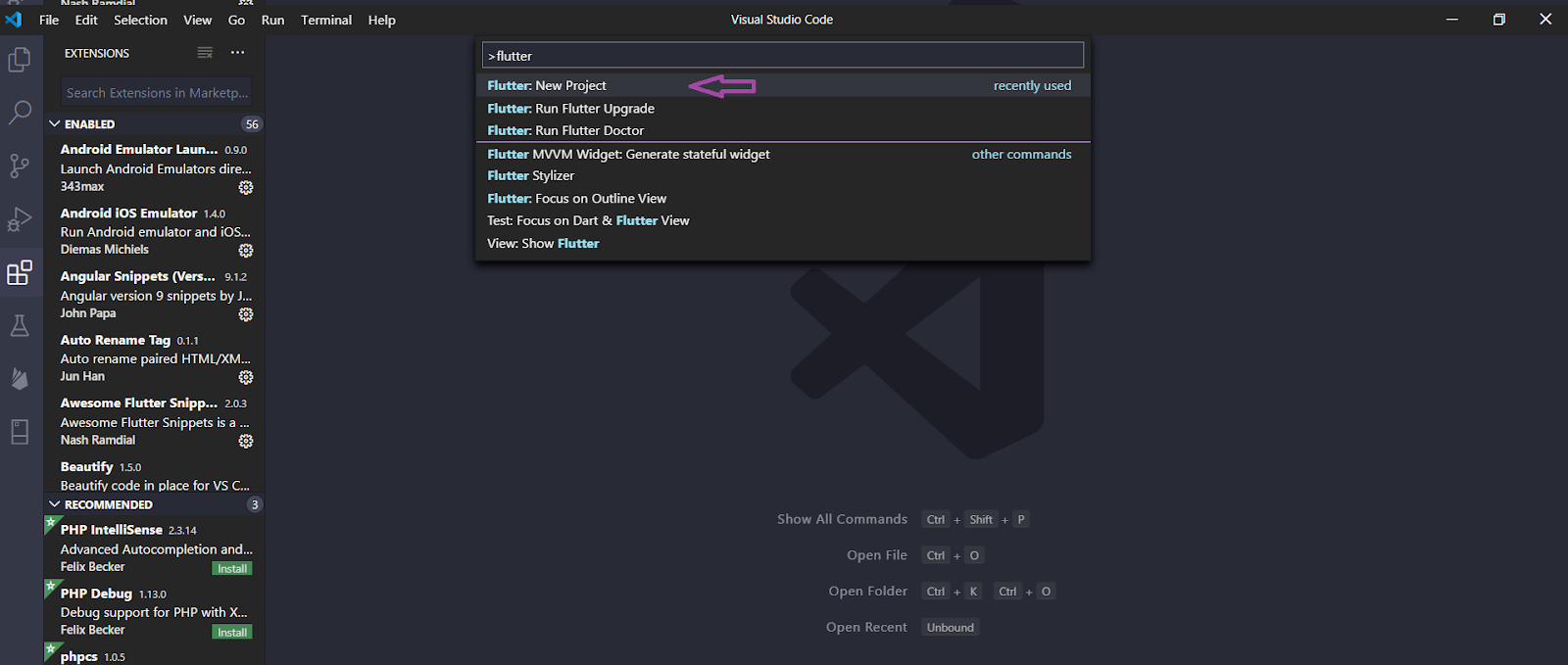Open the Extensions view icon

20,272
